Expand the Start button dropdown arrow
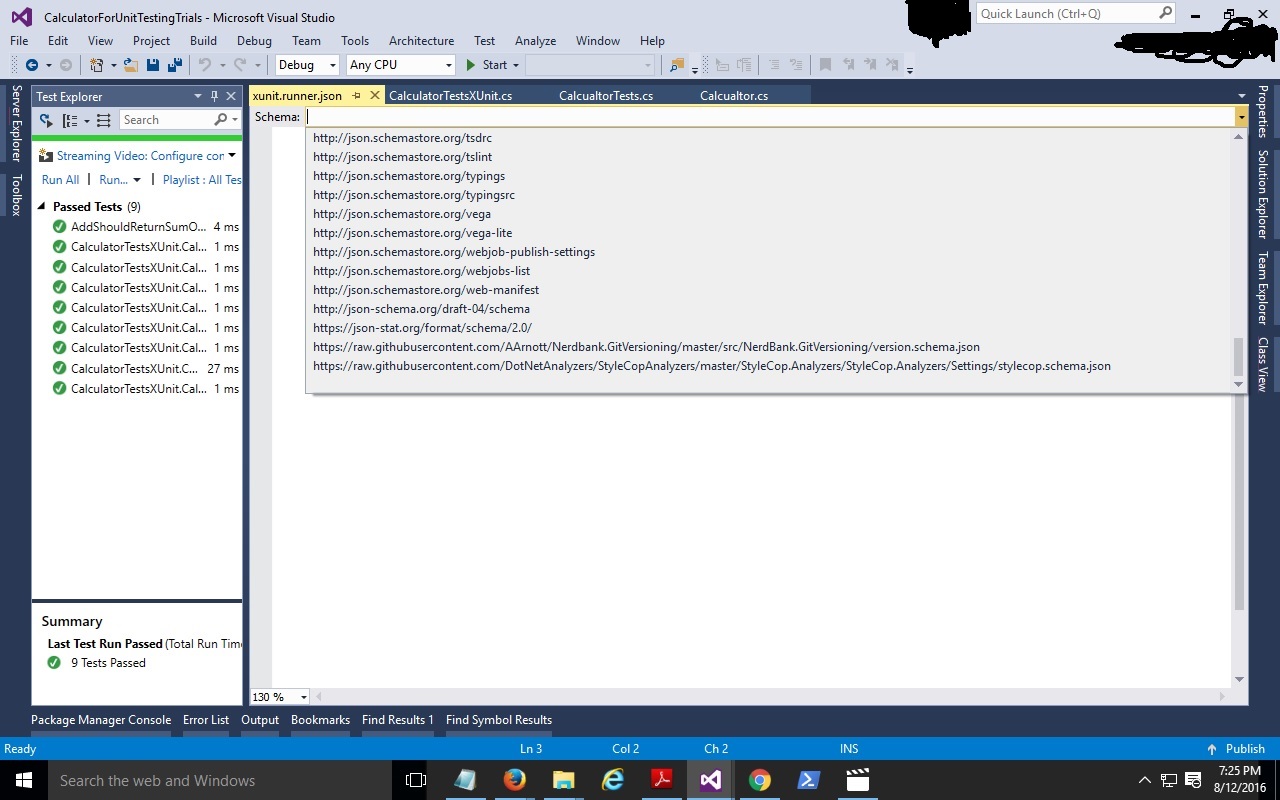The image size is (1280, 800). point(516,65)
